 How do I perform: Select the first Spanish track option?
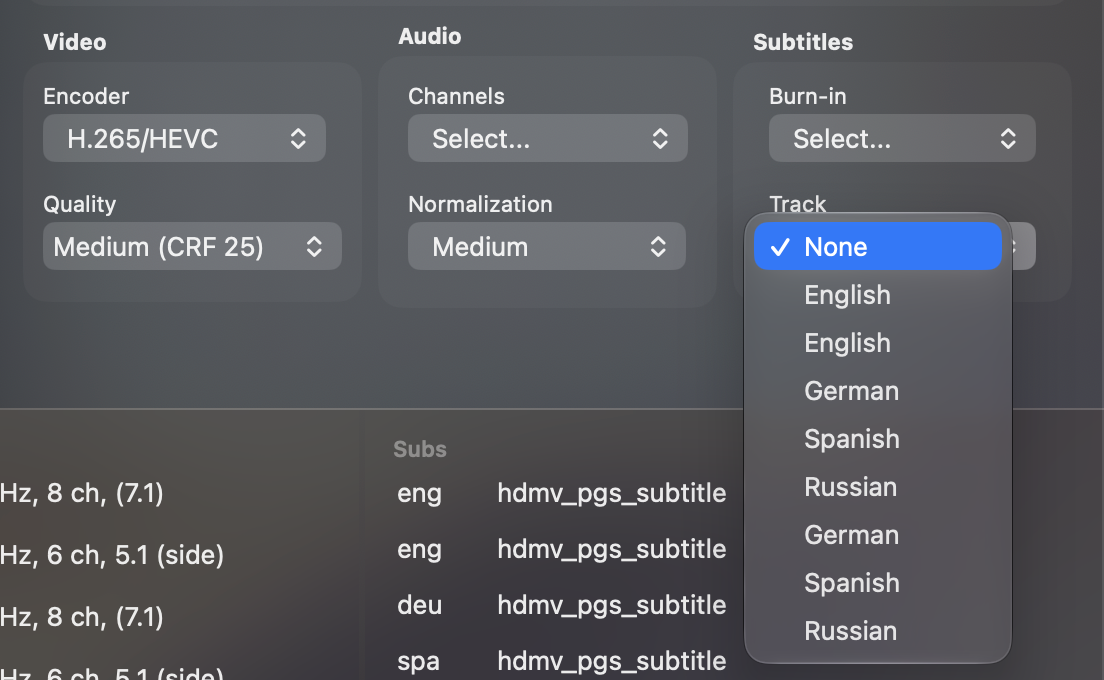click(x=878, y=439)
